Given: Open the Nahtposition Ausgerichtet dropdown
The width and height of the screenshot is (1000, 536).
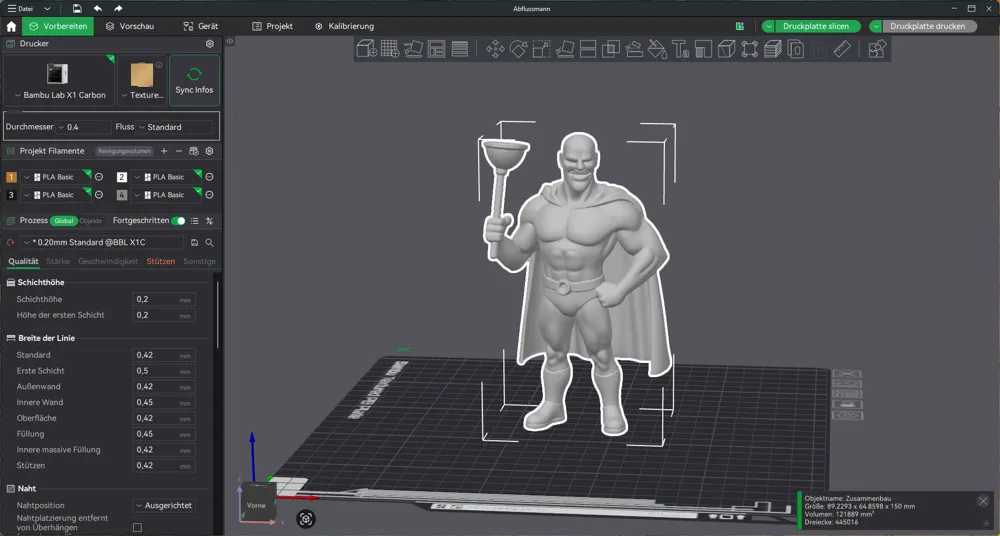Looking at the screenshot, I should [164, 505].
